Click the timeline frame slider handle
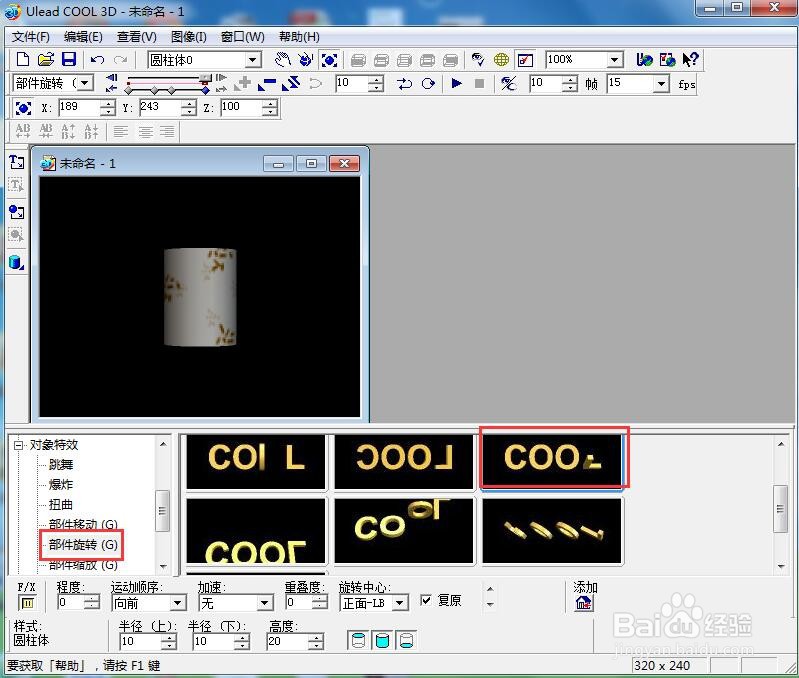The image size is (799, 678). (205, 78)
